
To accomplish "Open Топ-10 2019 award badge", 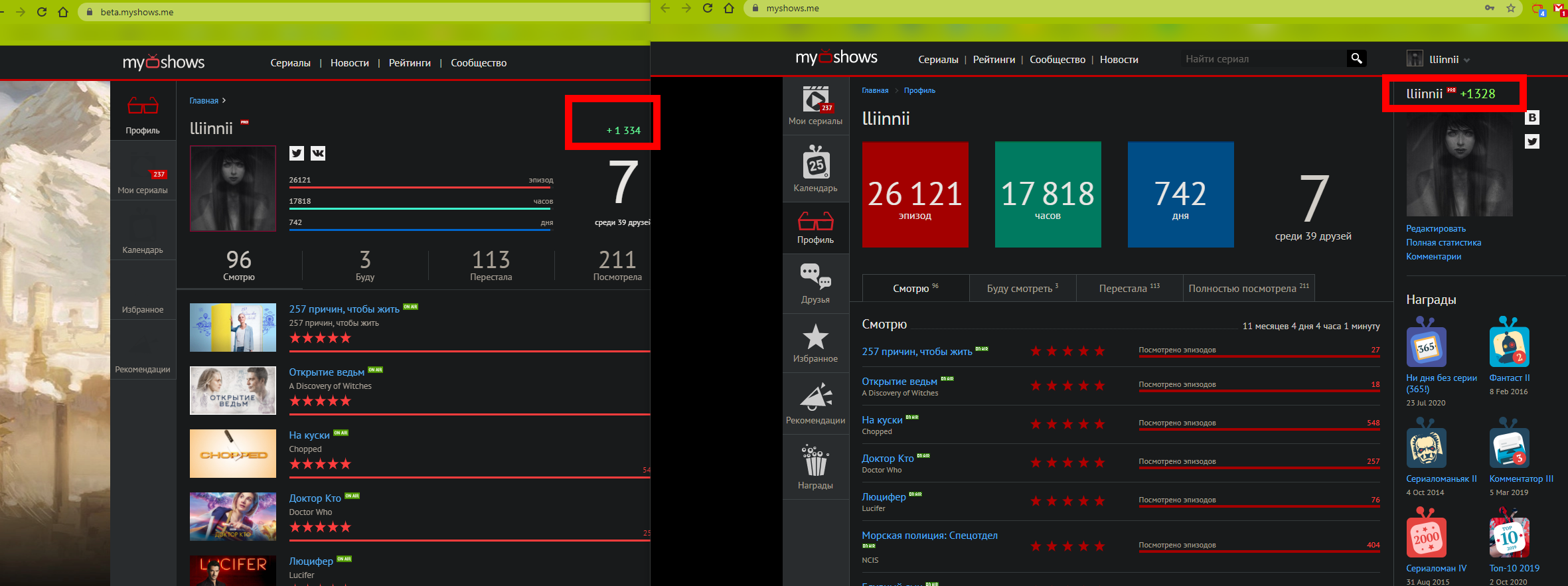I will point(1509,533).
